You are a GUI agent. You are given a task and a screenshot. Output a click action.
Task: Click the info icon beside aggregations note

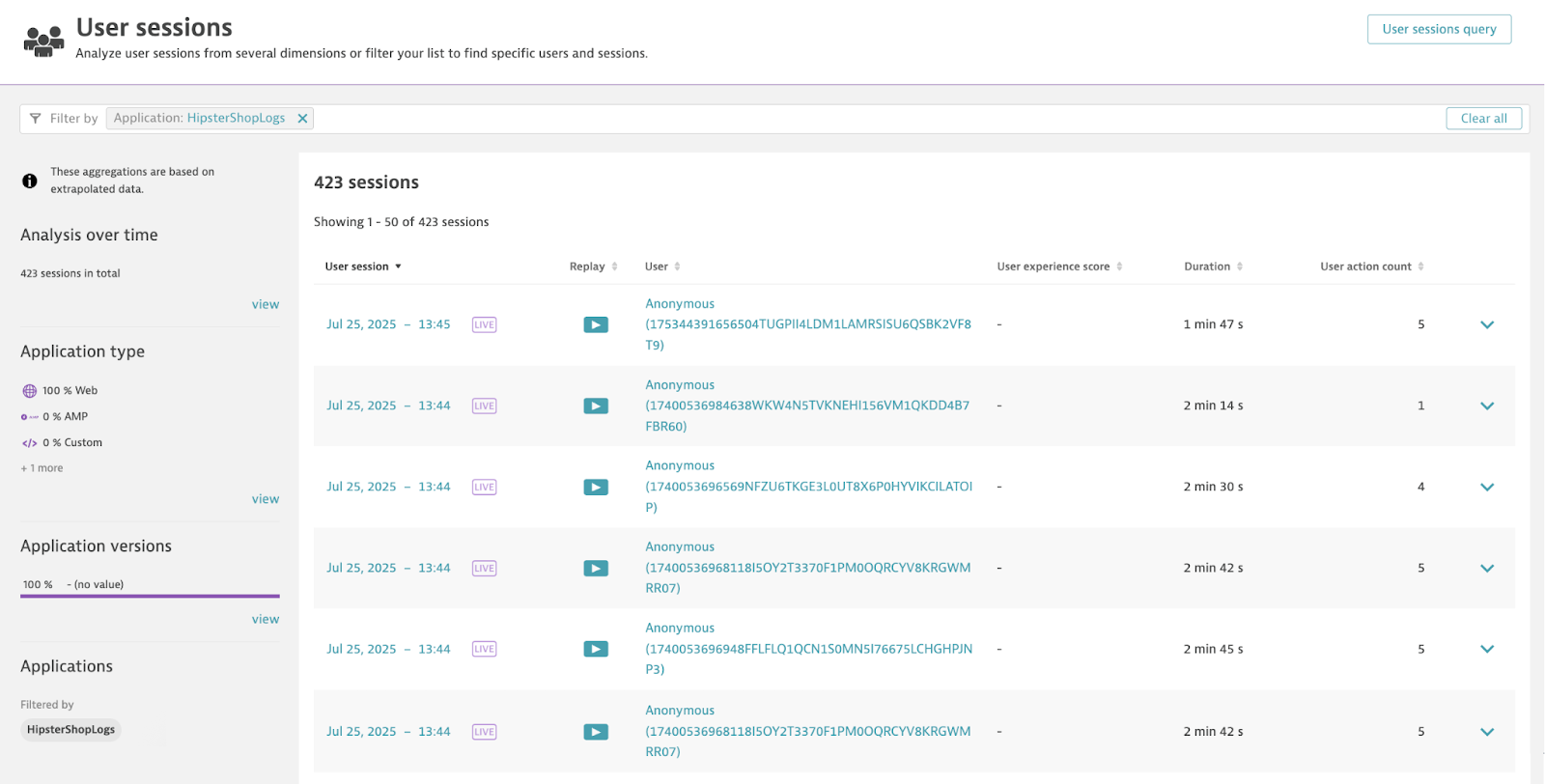[30, 181]
